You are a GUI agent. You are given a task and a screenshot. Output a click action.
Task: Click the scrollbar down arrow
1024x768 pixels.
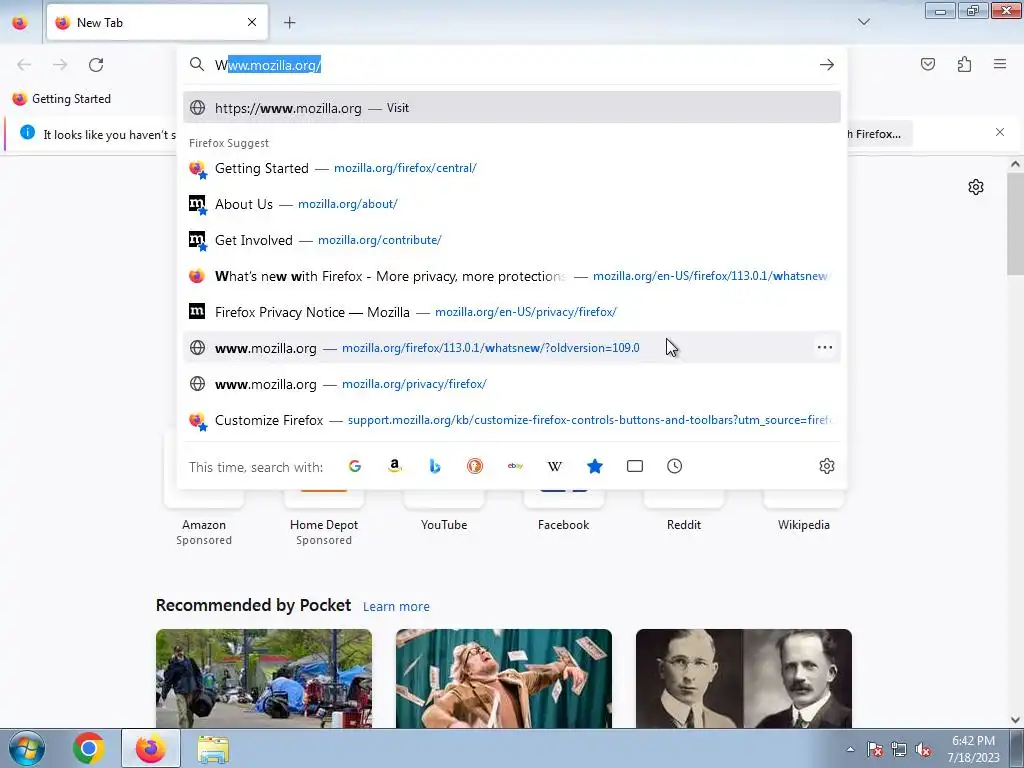(1015, 720)
